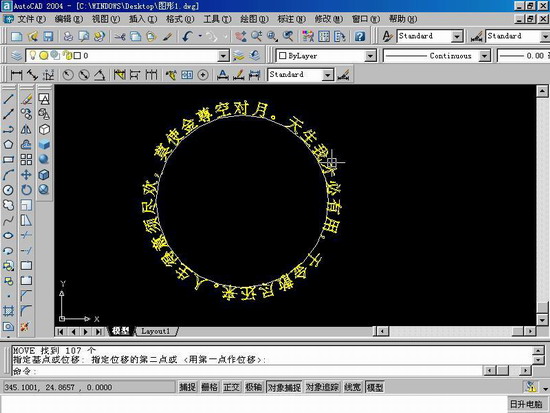Click the Save file toolbar icon
The width and height of the screenshot is (550, 413).
click(48, 36)
